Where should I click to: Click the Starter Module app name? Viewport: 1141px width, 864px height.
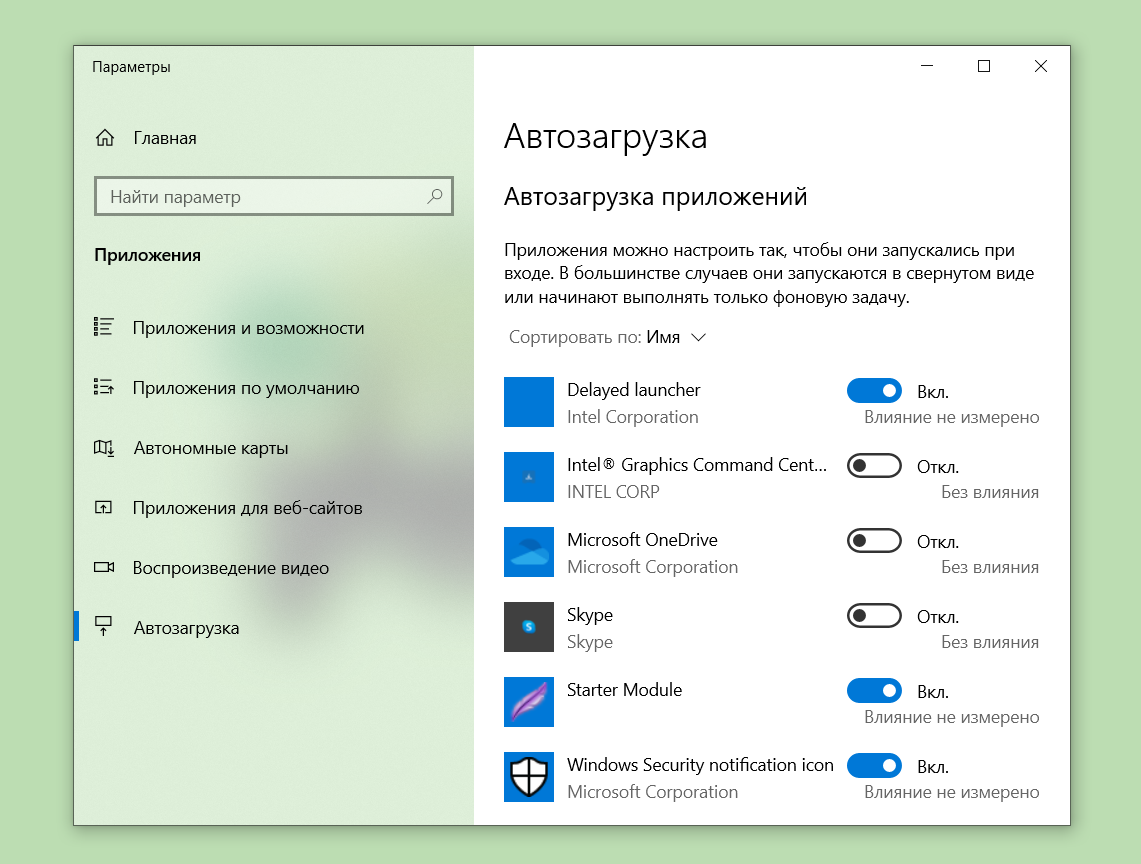[x=624, y=689]
